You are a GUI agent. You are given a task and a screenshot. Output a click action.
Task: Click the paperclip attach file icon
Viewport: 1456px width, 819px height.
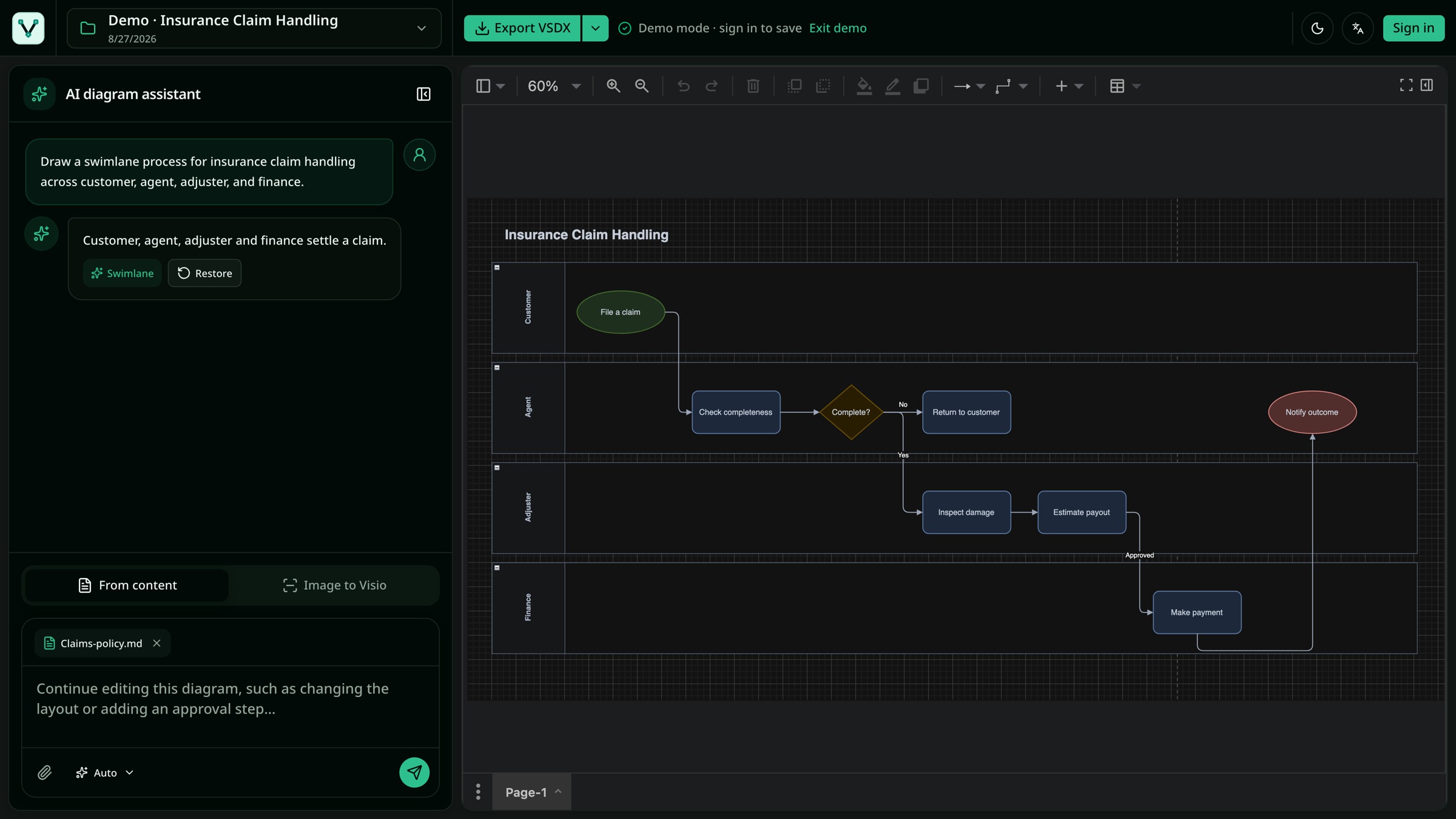tap(44, 772)
